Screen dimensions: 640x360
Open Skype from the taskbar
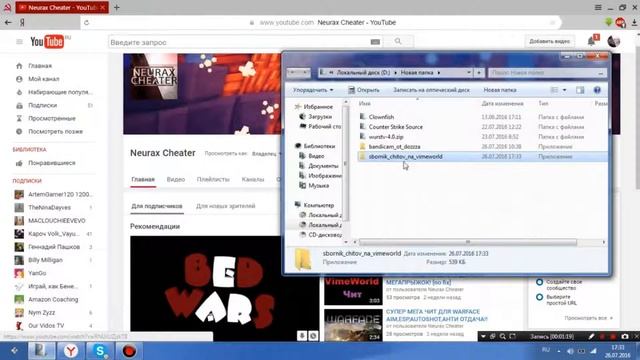pyautogui.click(x=100, y=351)
